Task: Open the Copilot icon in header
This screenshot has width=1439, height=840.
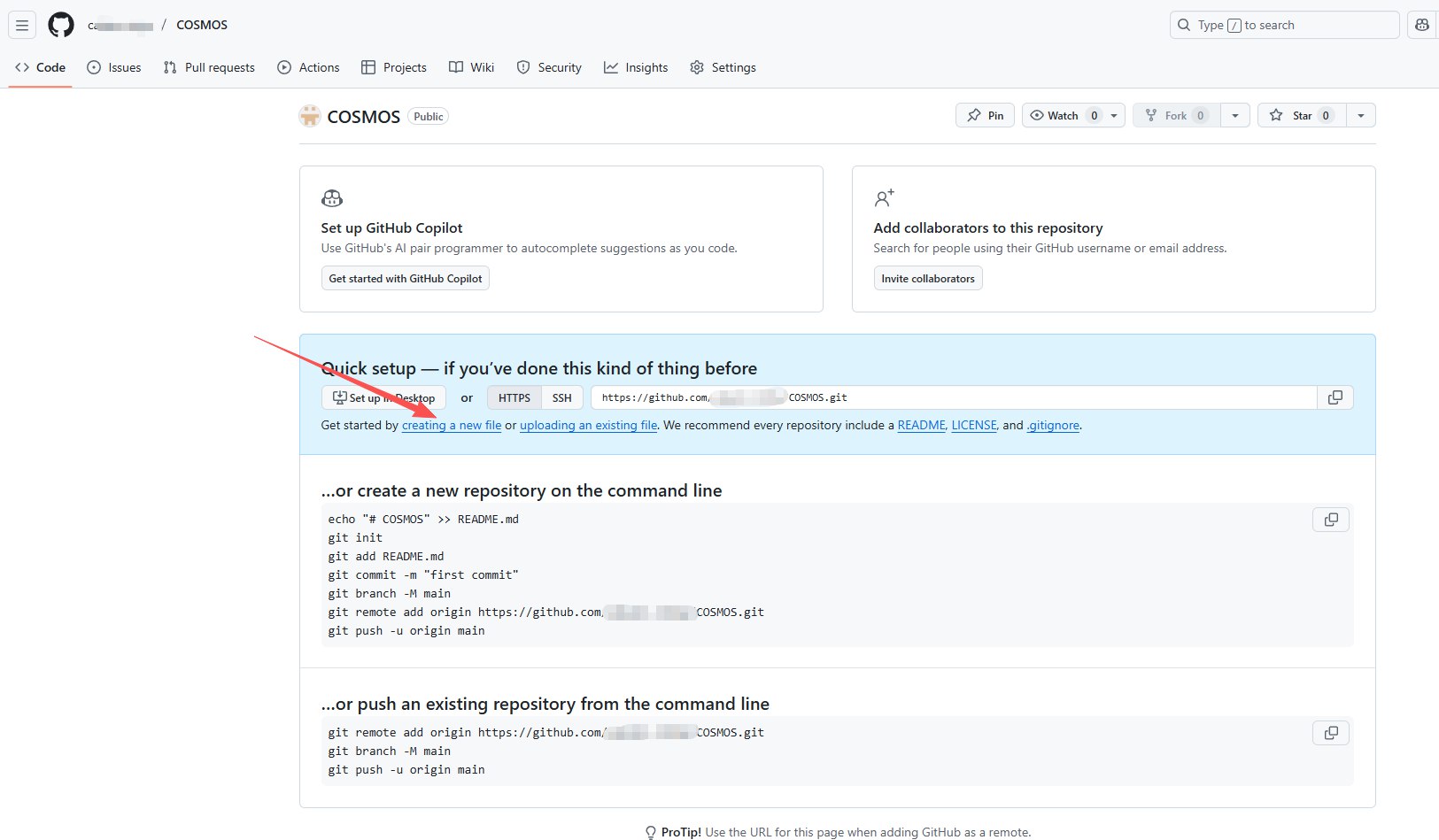Action: coord(1422,25)
